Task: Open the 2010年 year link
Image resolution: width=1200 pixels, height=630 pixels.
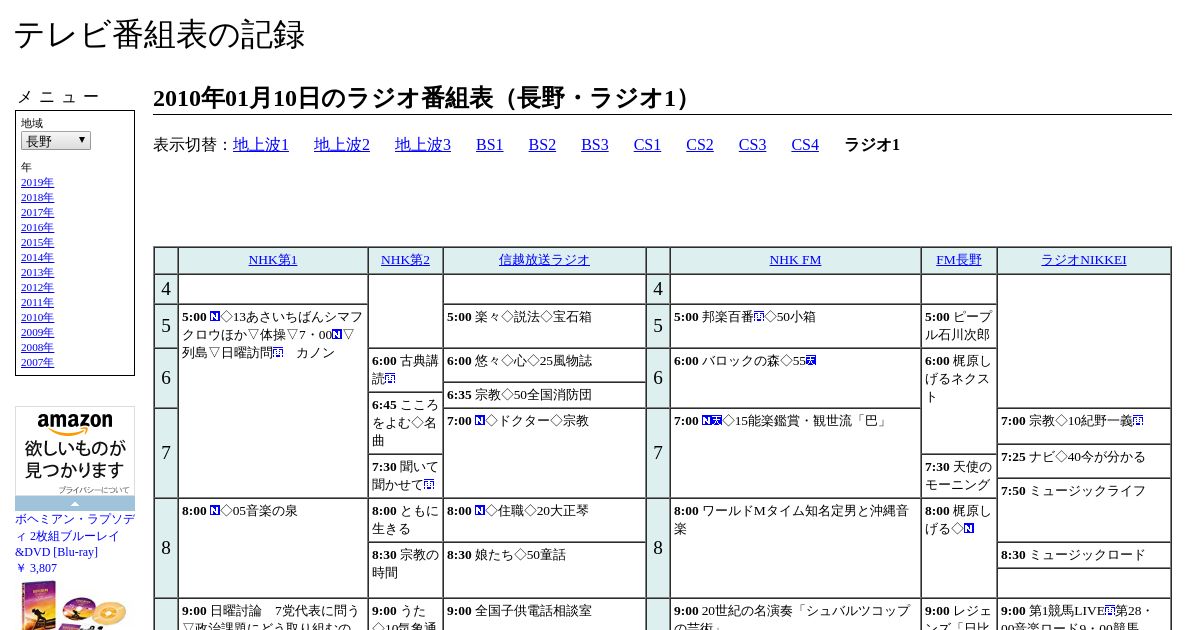Action: click(37, 317)
